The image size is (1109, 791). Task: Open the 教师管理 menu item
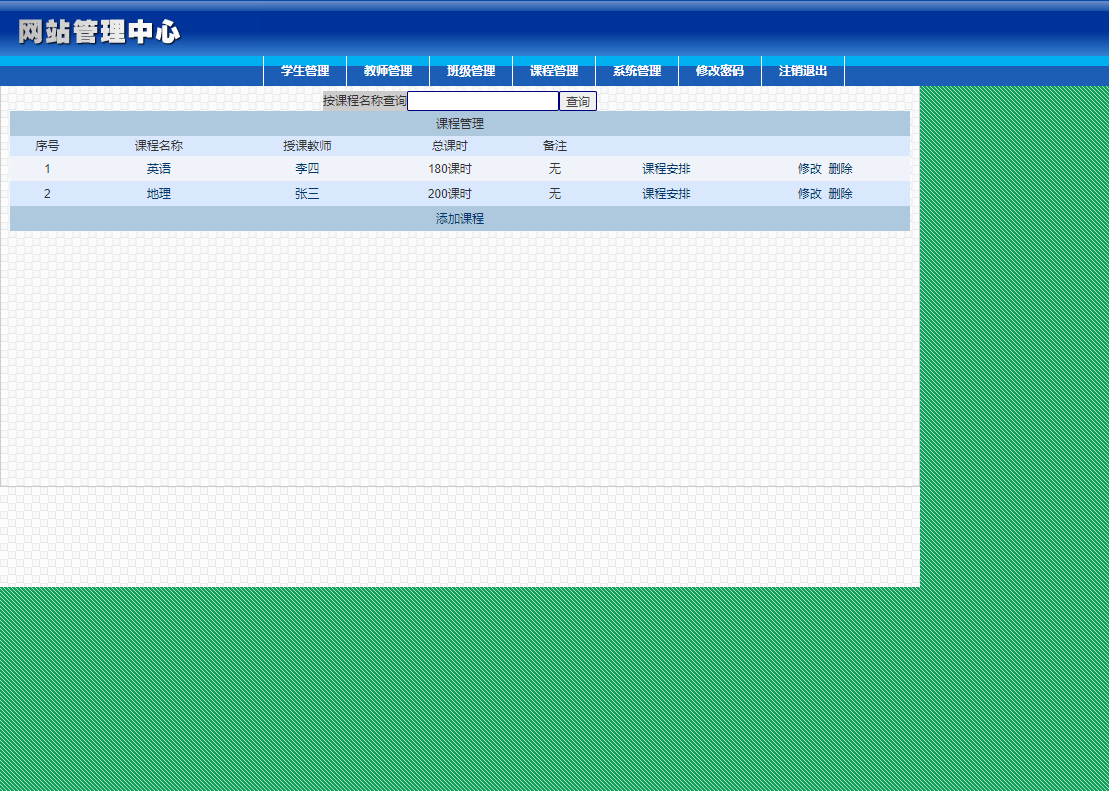click(388, 71)
